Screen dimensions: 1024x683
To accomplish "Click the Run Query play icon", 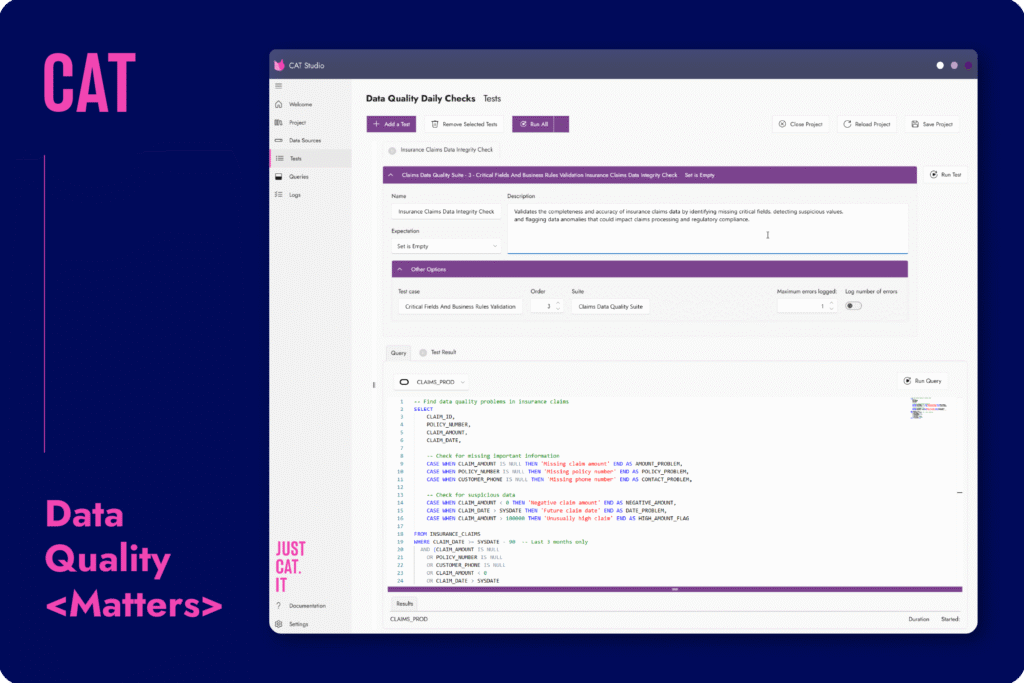I will (907, 381).
